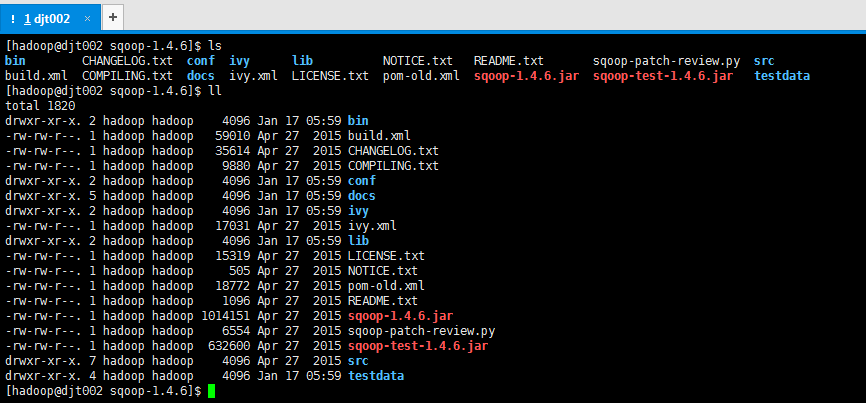The height and width of the screenshot is (403, 866).
Task: Click the blue "docs" directory in the ls output
Action: (200, 76)
